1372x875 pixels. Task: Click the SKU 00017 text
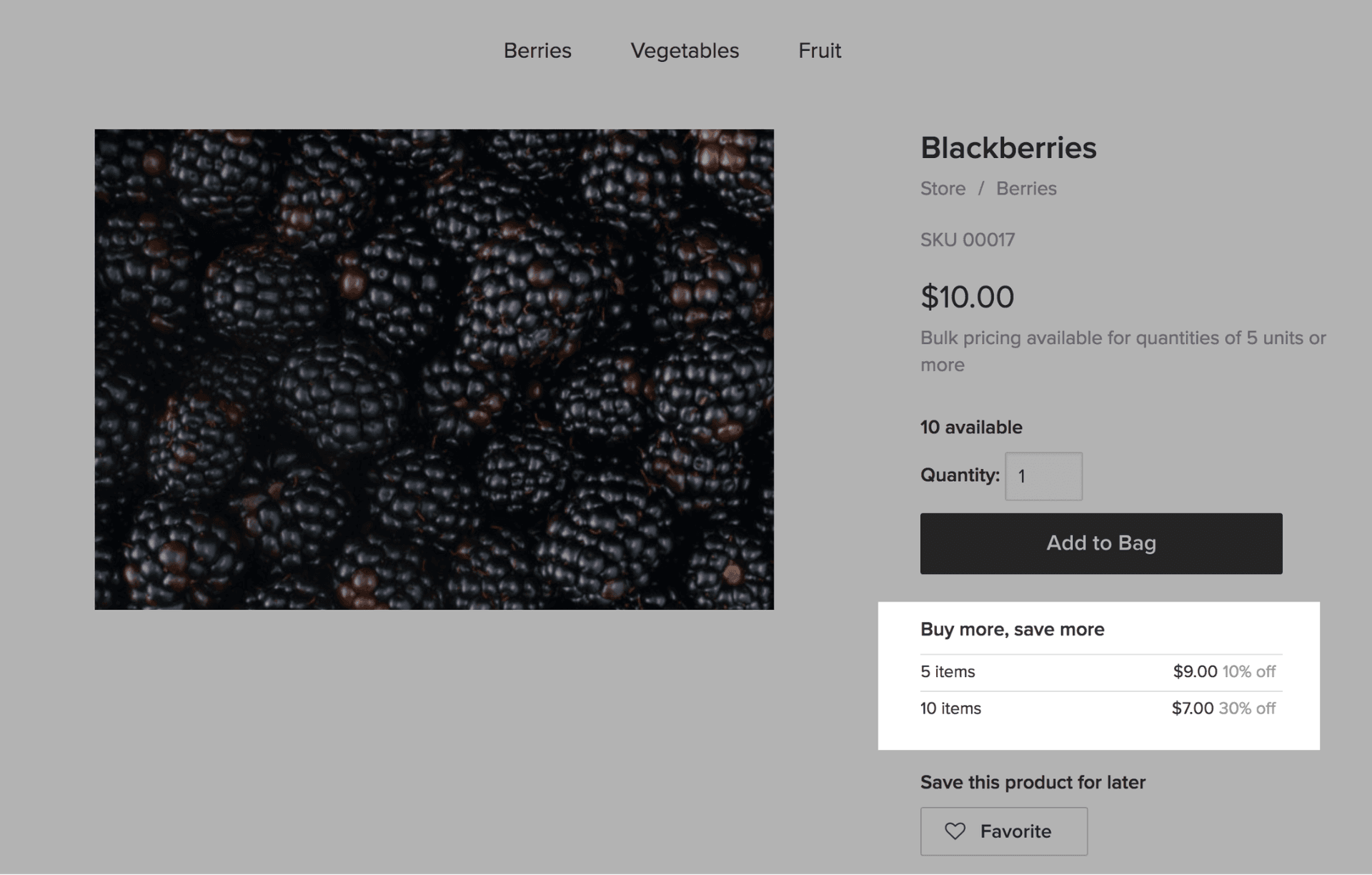(x=968, y=240)
